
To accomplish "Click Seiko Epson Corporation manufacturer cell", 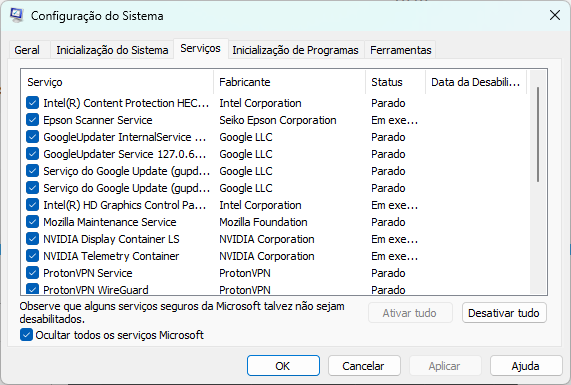I will 277,120.
